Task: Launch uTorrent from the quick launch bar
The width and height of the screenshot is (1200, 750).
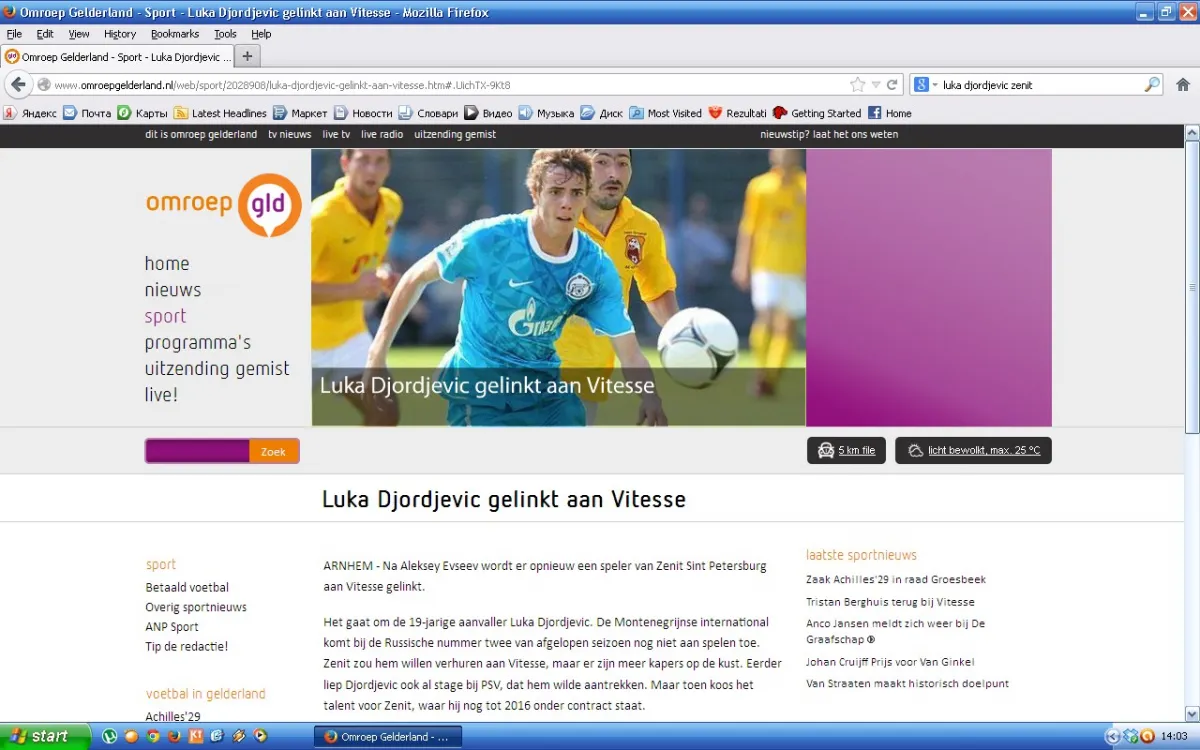Action: [x=110, y=736]
